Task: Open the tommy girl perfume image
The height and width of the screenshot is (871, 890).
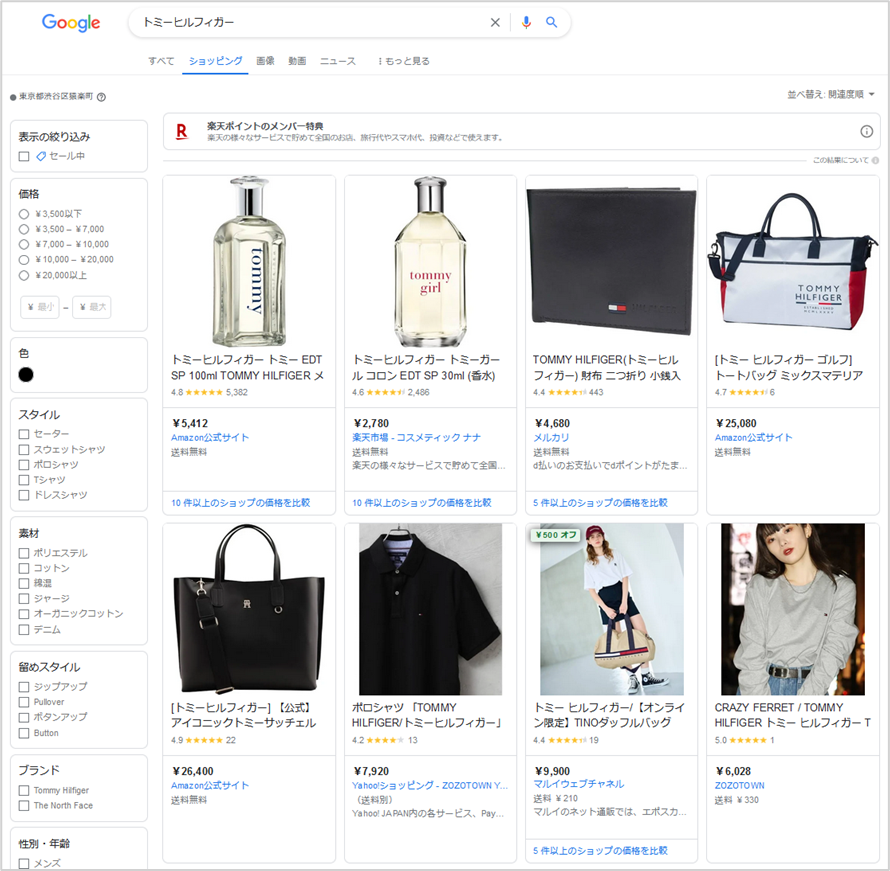Action: coord(430,262)
